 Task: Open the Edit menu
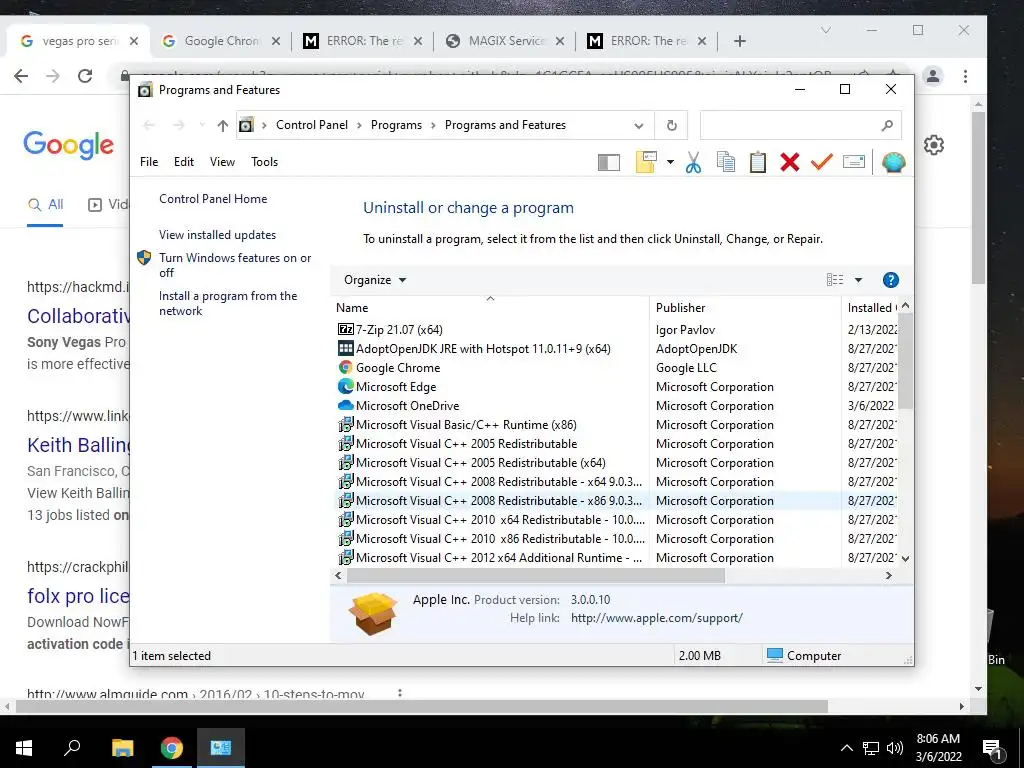pos(184,162)
